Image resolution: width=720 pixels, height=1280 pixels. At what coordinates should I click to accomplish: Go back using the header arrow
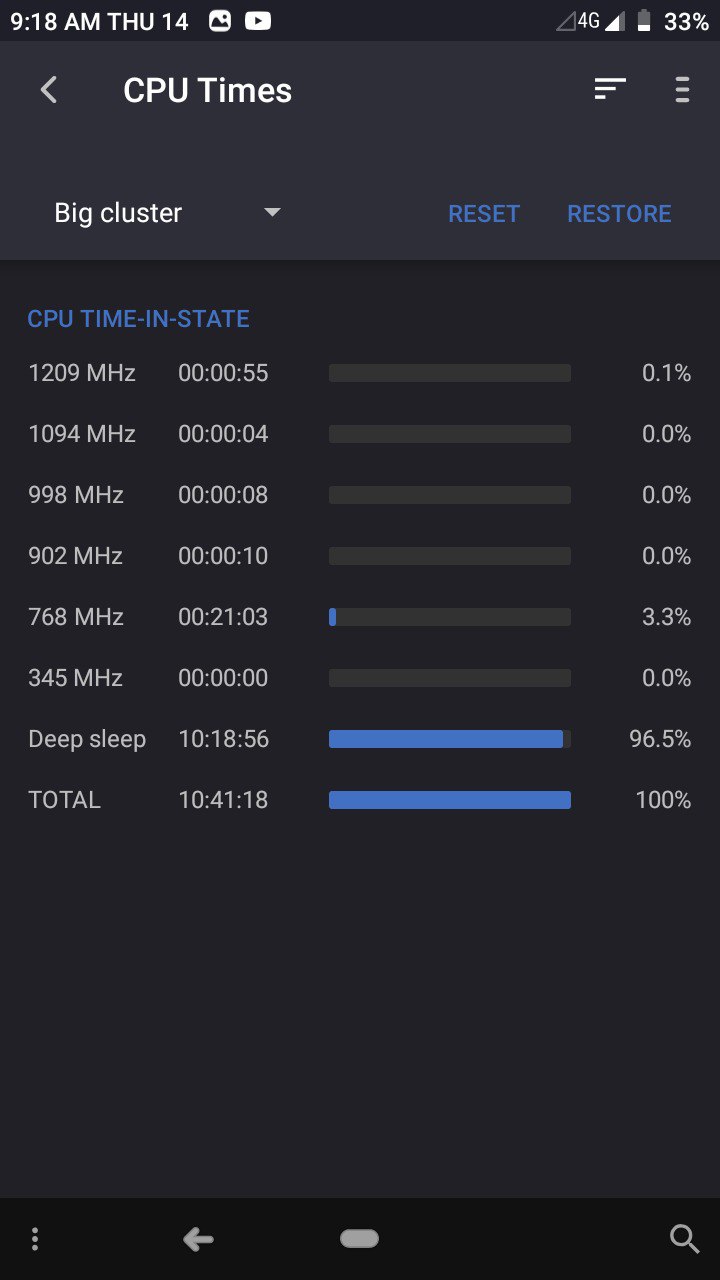pyautogui.click(x=48, y=90)
